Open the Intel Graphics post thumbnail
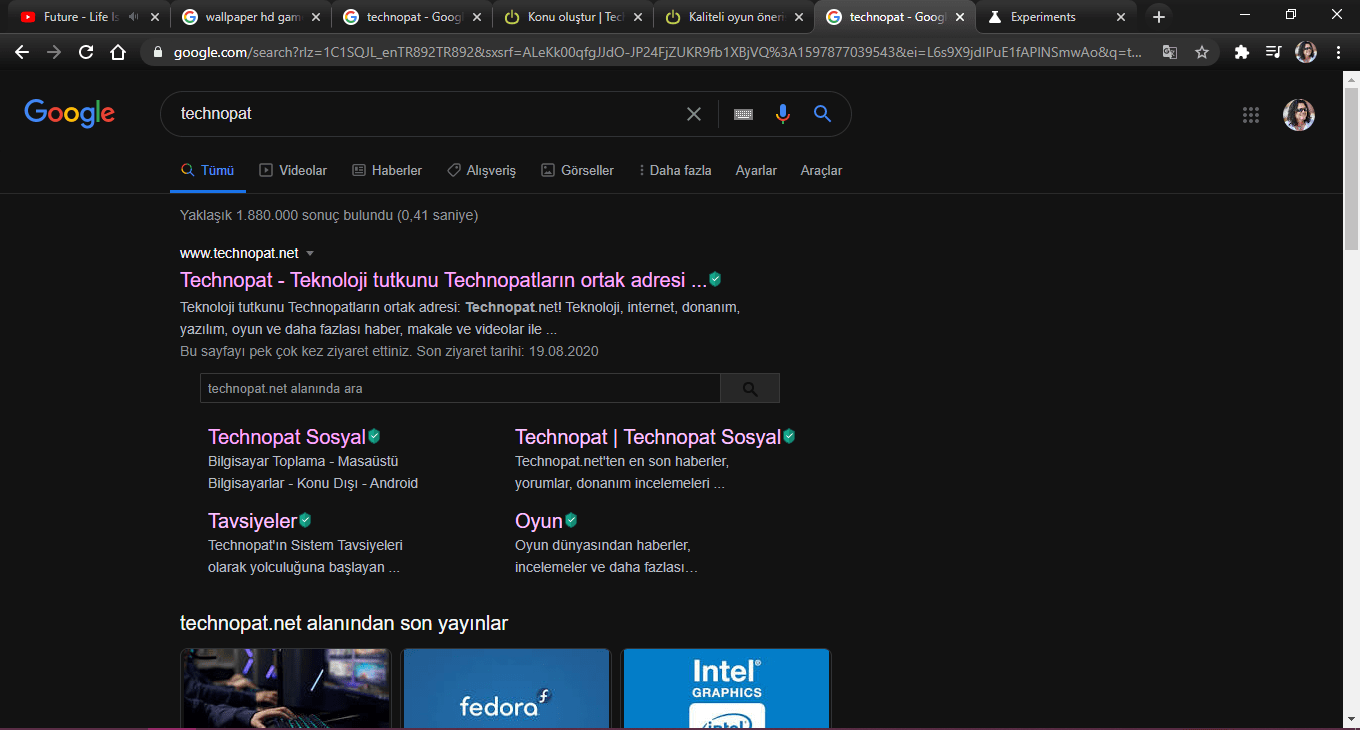This screenshot has height=730, width=1360. tap(726, 689)
